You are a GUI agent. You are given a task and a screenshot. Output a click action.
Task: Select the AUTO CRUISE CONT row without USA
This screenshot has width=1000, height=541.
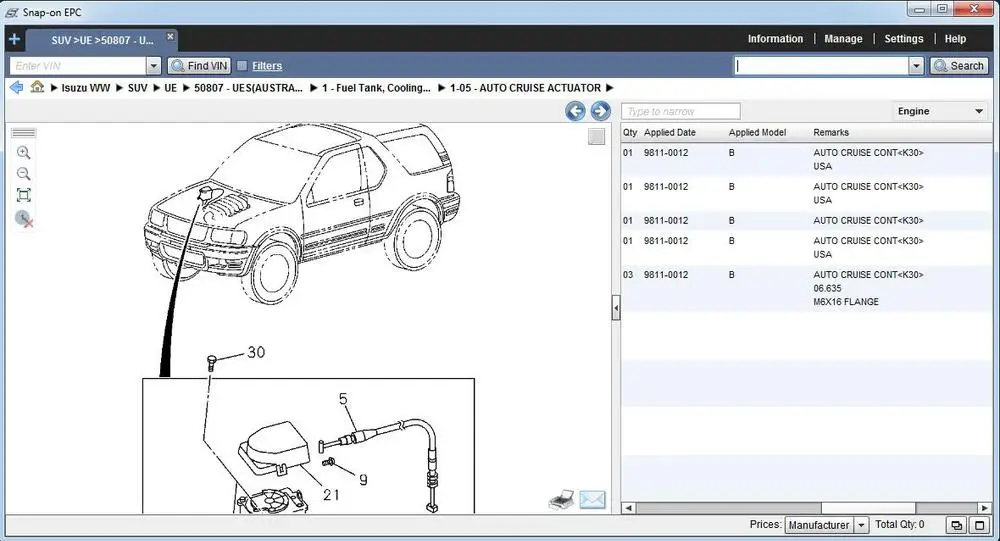click(806, 221)
